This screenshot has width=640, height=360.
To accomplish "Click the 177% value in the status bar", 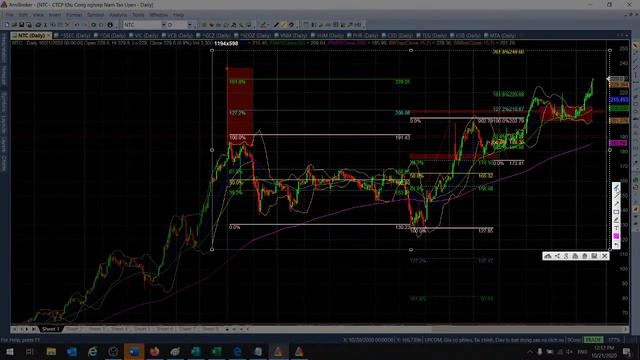I will click(x=614, y=340).
